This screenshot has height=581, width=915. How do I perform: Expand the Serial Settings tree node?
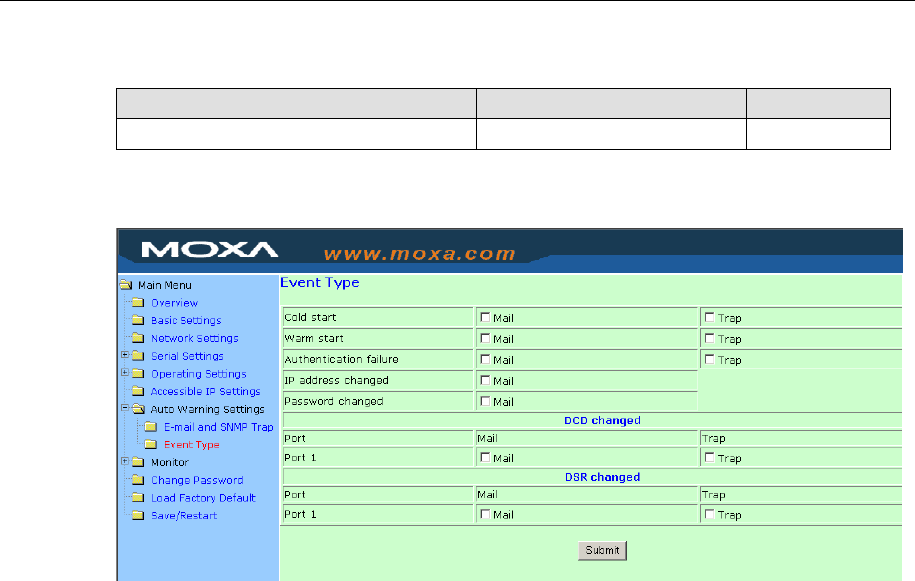tap(125, 355)
